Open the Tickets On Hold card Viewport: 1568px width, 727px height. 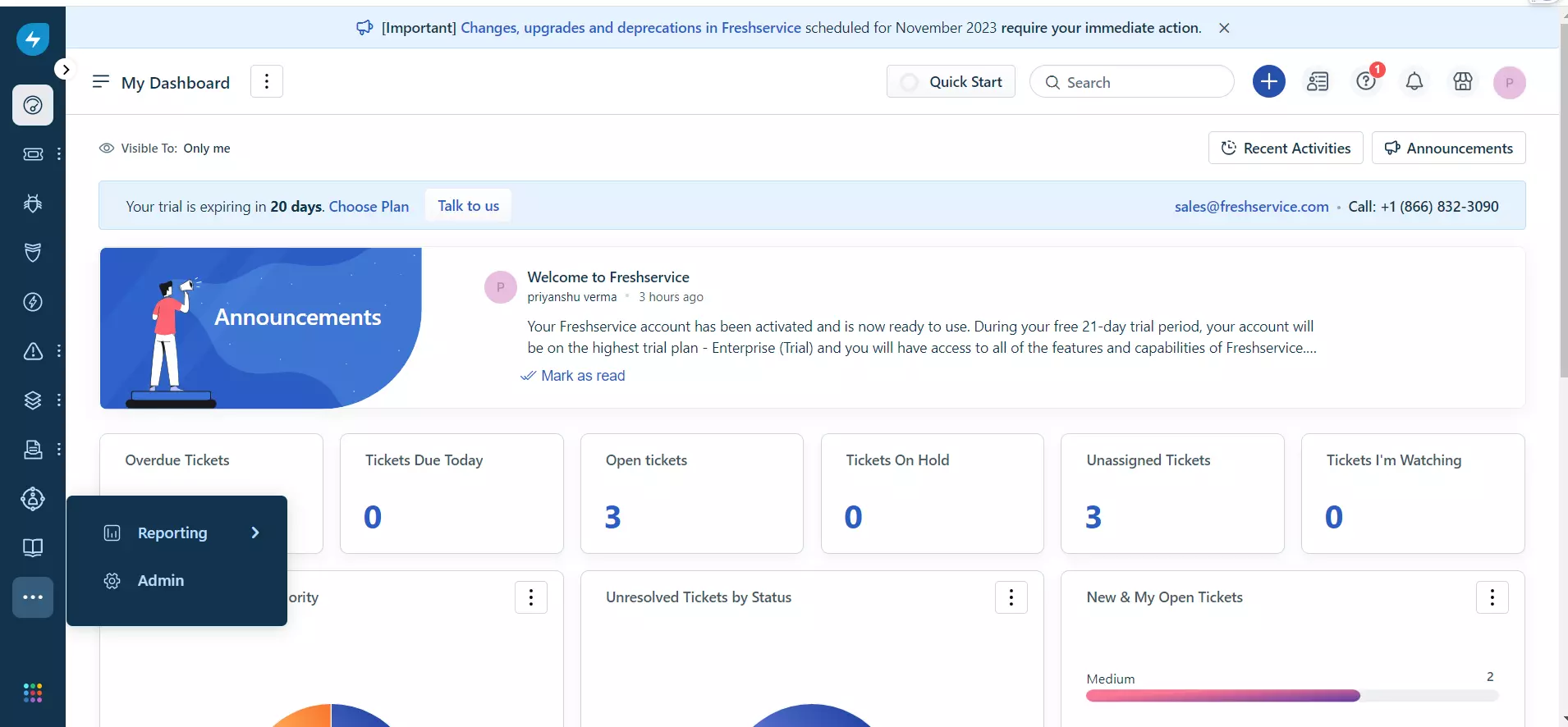(933, 493)
